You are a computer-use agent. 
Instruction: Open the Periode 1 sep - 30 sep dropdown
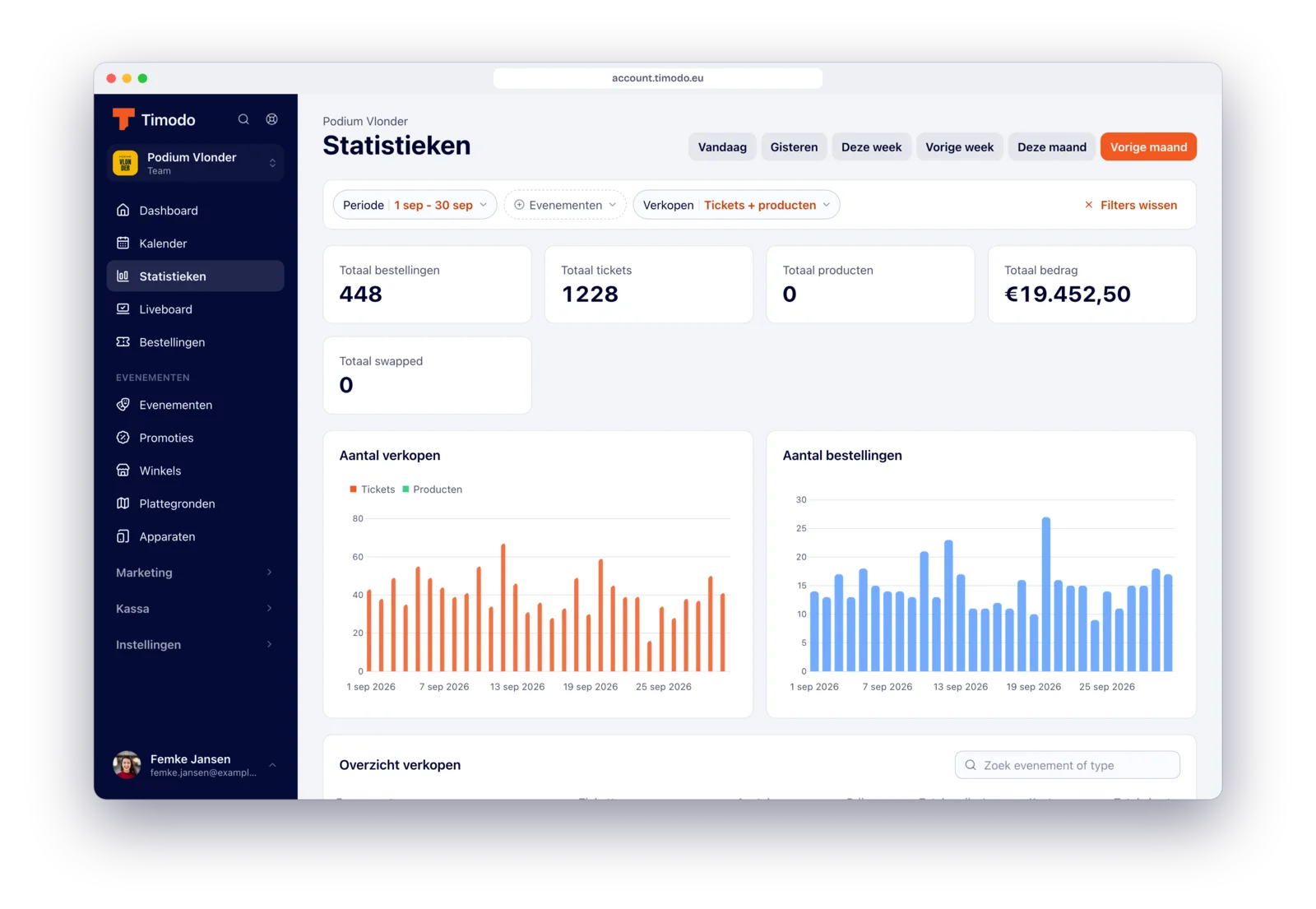pyautogui.click(x=415, y=205)
